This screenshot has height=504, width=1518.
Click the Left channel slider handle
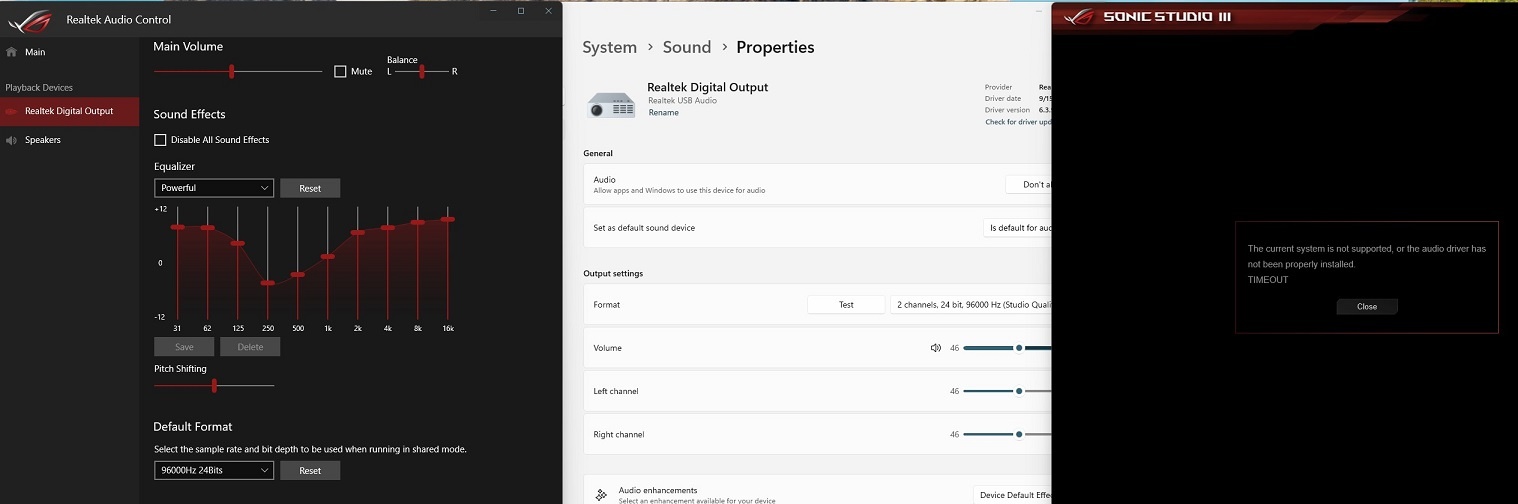tap(1018, 391)
